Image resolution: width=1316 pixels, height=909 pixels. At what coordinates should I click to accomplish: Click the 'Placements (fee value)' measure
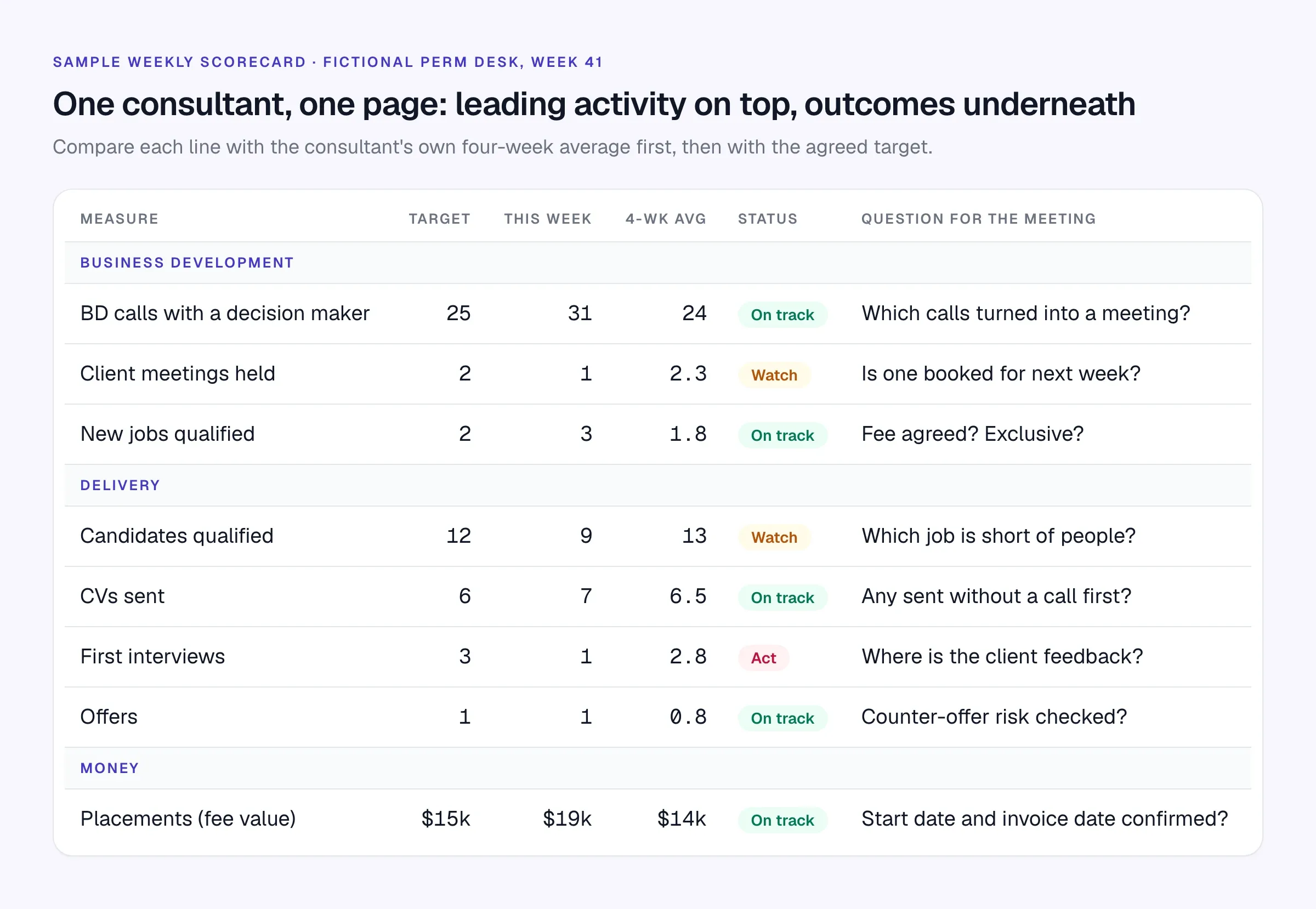coord(188,819)
